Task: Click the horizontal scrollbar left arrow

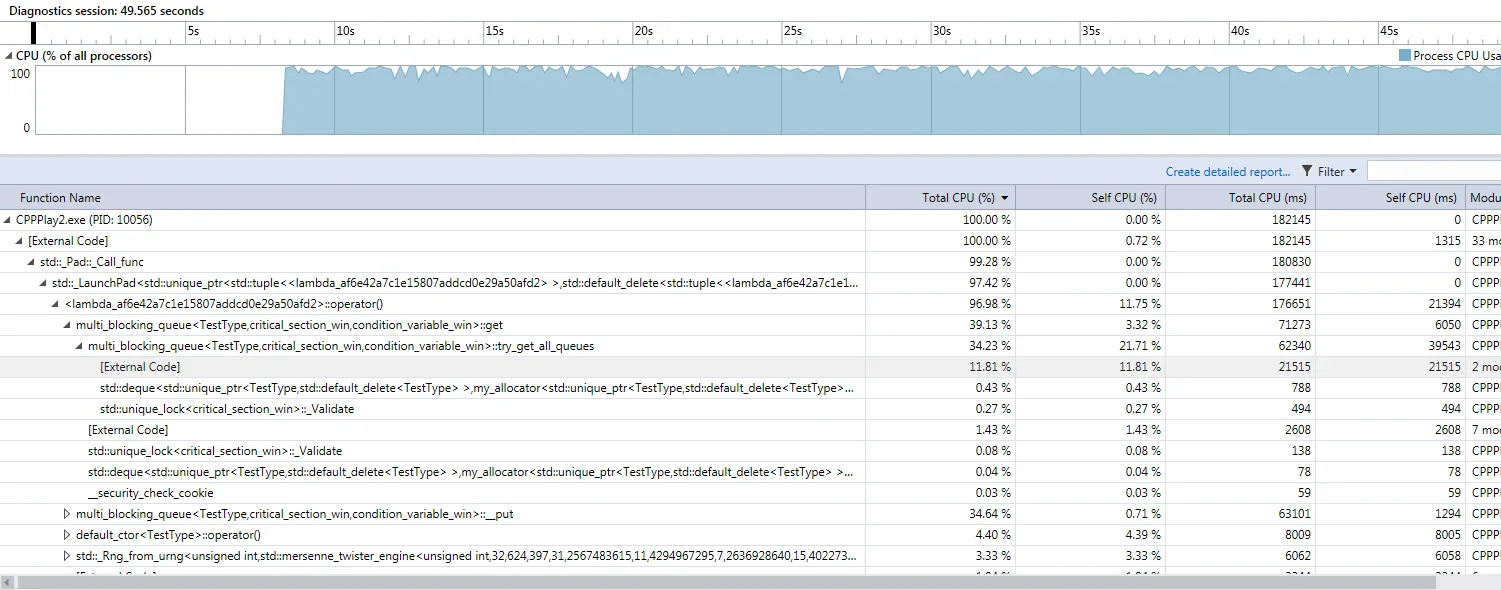Action: click(7, 582)
